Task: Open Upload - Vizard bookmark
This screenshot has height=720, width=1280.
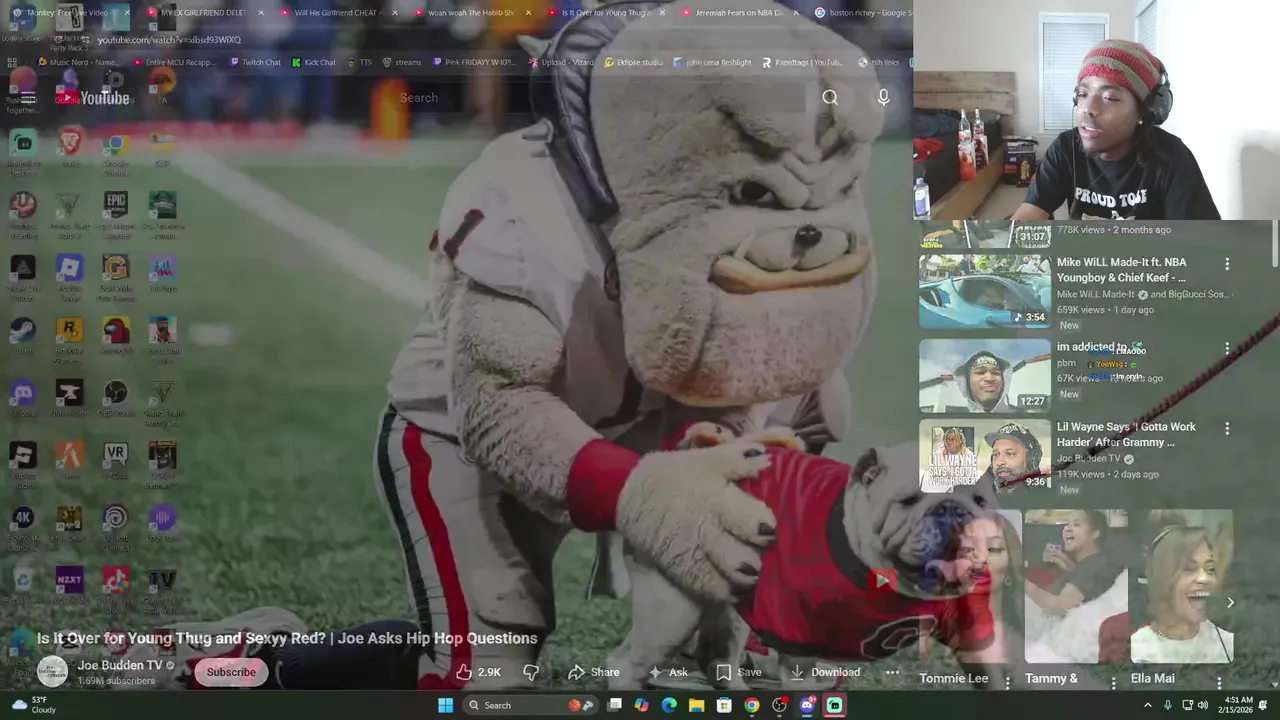Action: point(560,62)
